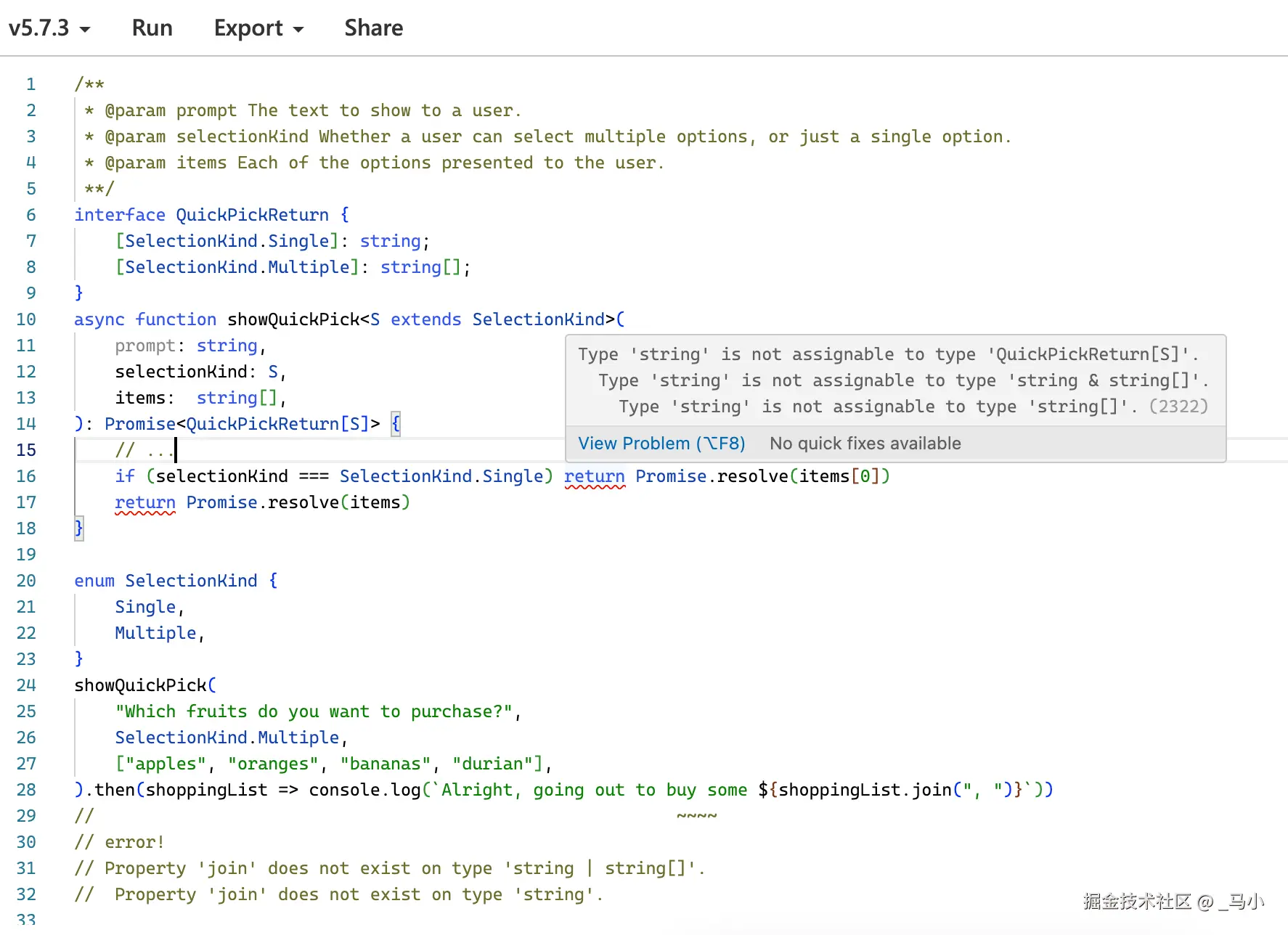This screenshot has height=935, width=1288.
Task: Click the SelectionKind.Multiple argument on line 26
Action: click(227, 738)
